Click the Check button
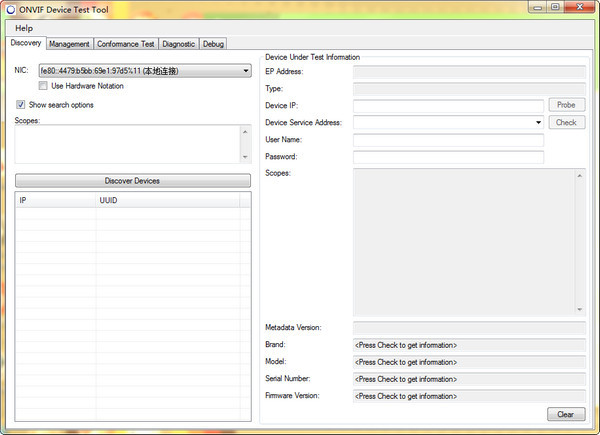600x435 pixels. click(x=566, y=122)
